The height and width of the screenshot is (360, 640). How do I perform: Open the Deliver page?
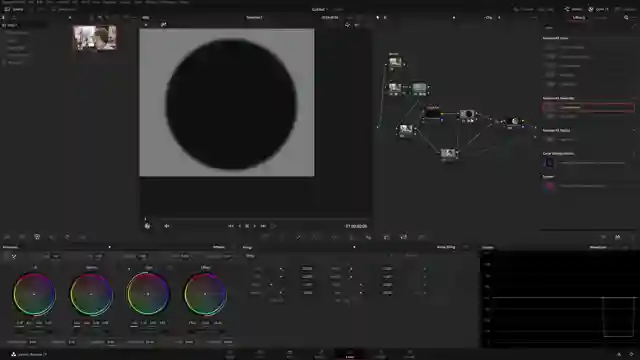[410, 354]
